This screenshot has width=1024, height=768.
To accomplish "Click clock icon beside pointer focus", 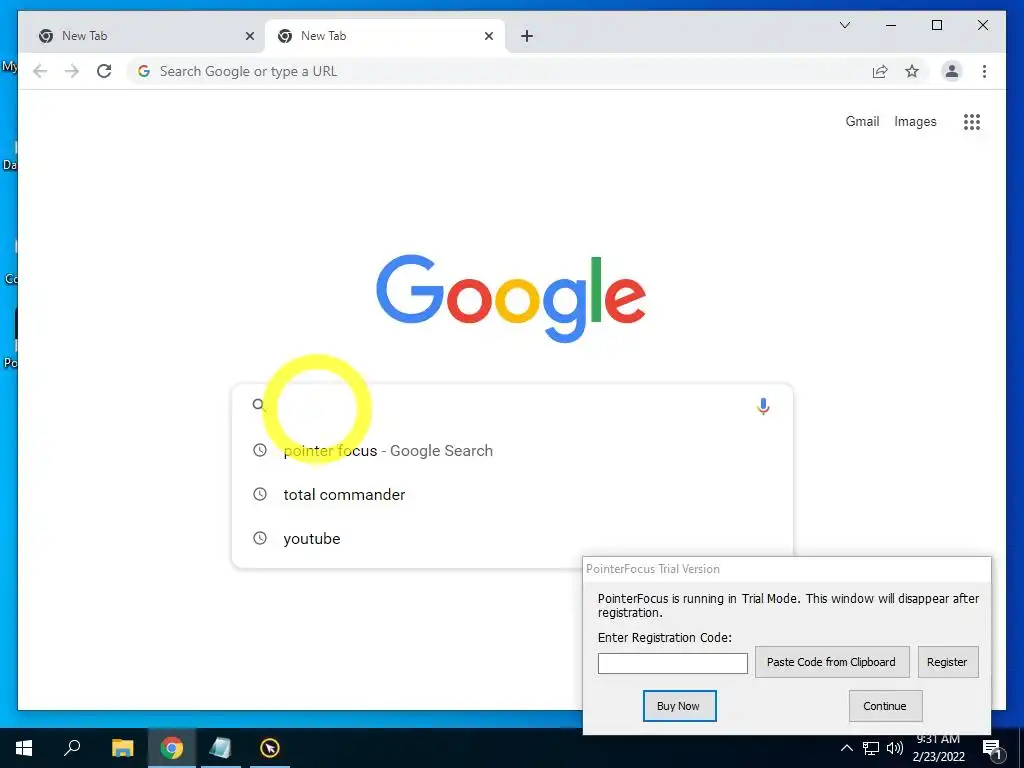I will (x=260, y=450).
